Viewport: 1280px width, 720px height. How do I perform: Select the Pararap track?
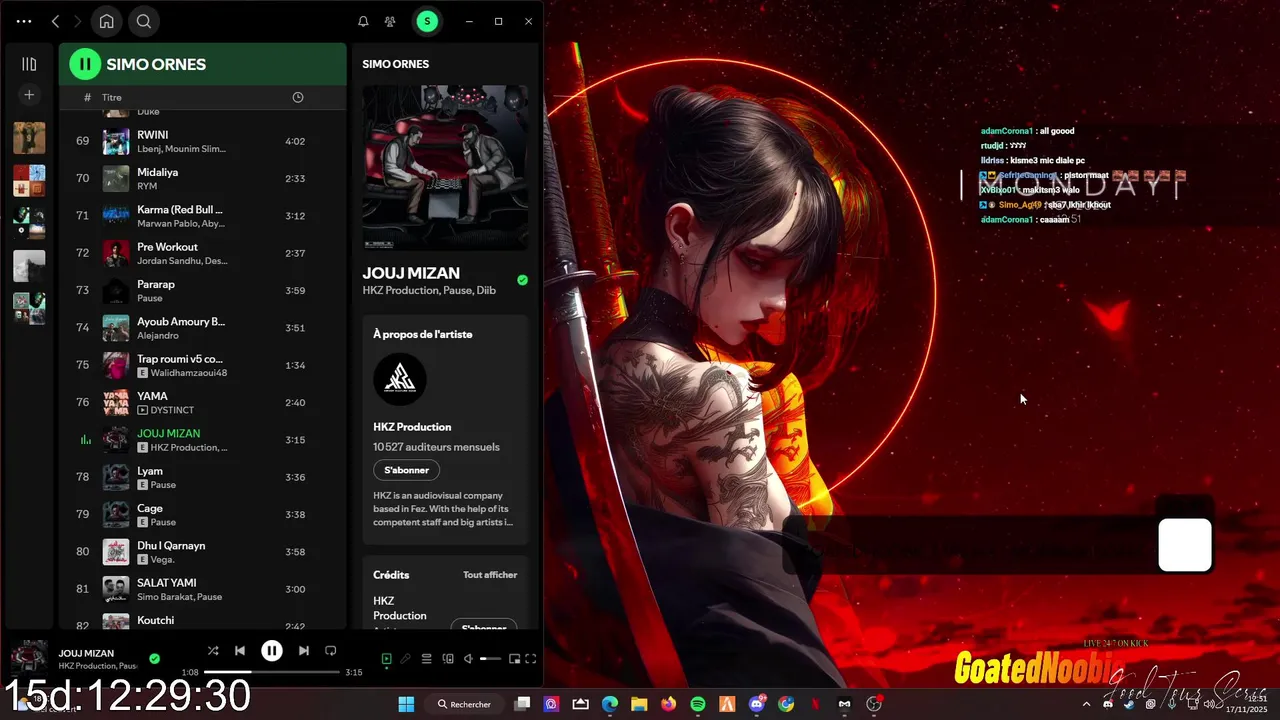pos(203,291)
